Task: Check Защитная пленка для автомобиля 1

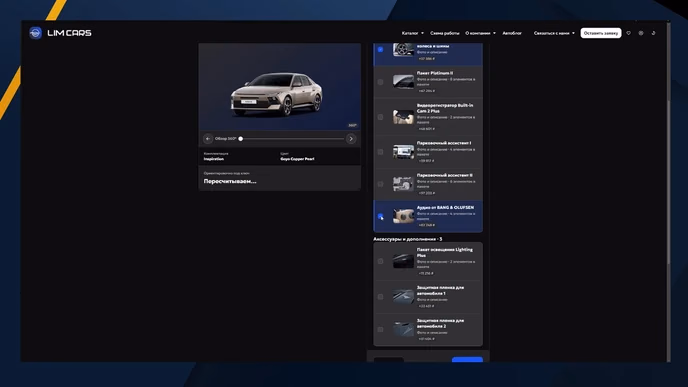Action: coord(380,297)
